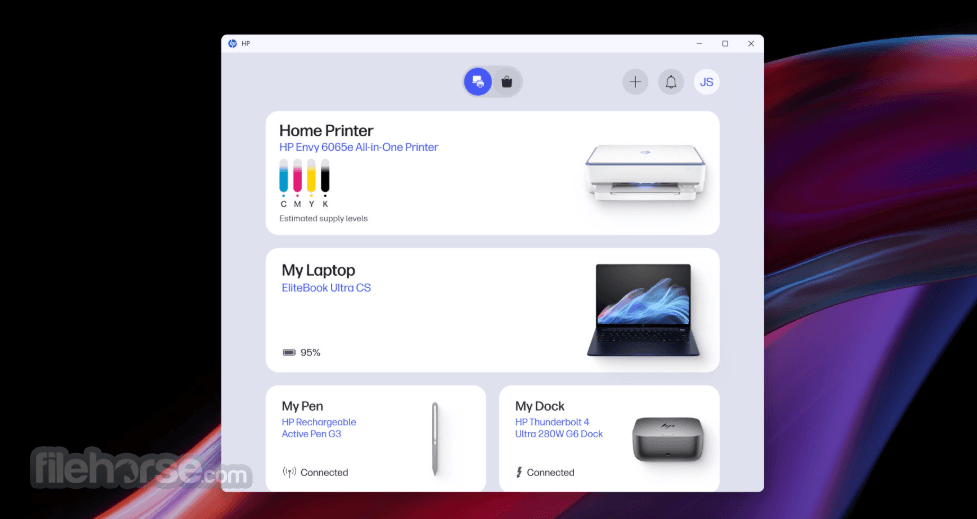Viewport: 977px width, 519px height.
Task: Click the yellow ink level bar
Action: point(311,176)
